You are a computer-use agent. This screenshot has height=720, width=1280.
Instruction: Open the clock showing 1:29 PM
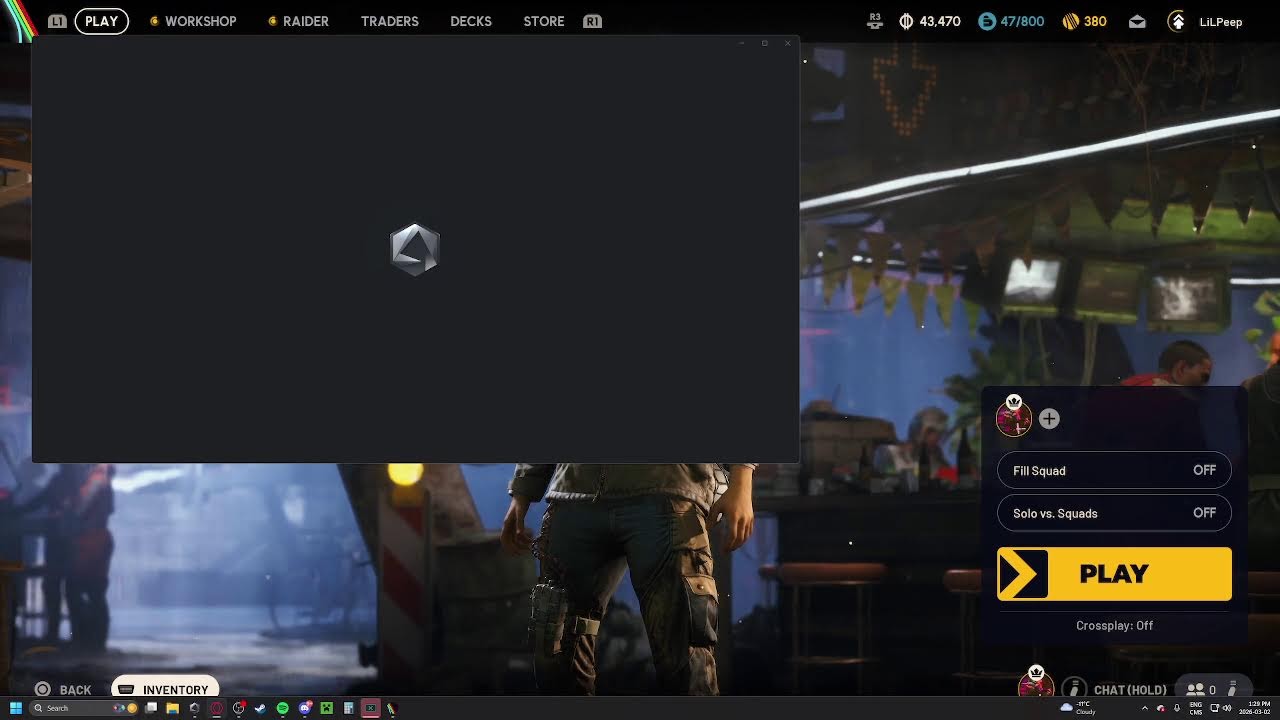[x=1255, y=708]
